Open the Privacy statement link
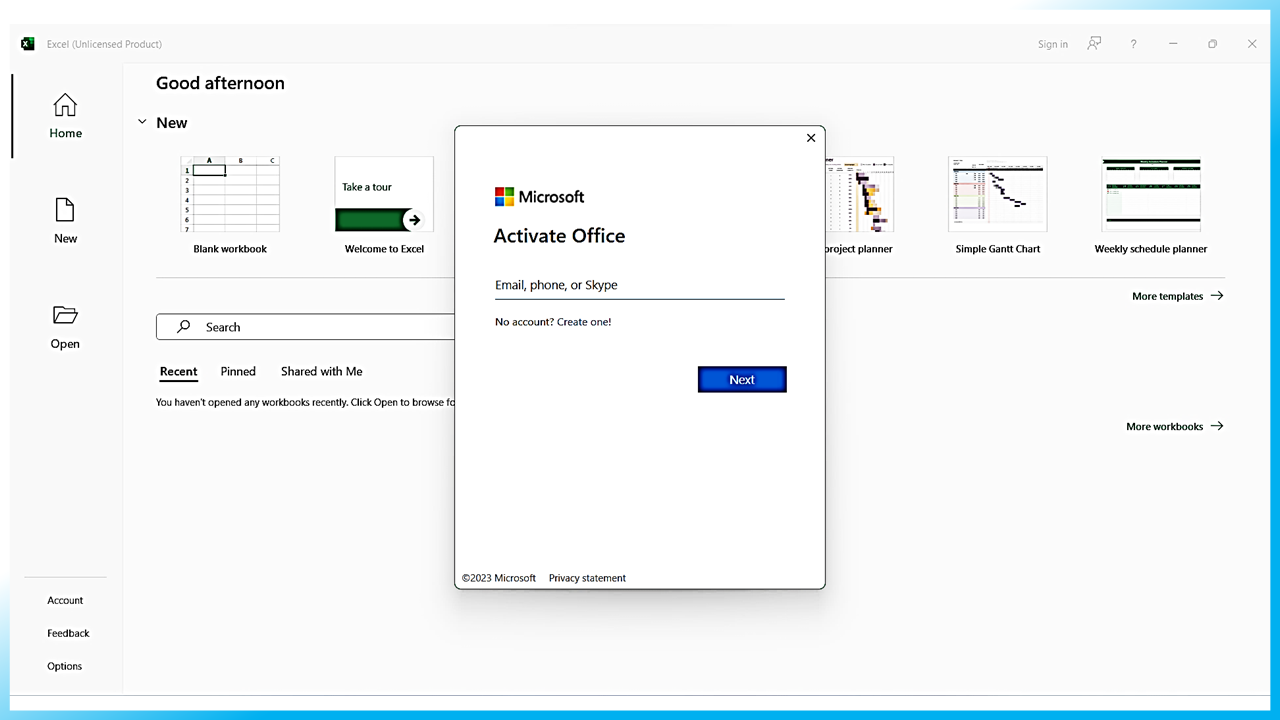 point(587,578)
